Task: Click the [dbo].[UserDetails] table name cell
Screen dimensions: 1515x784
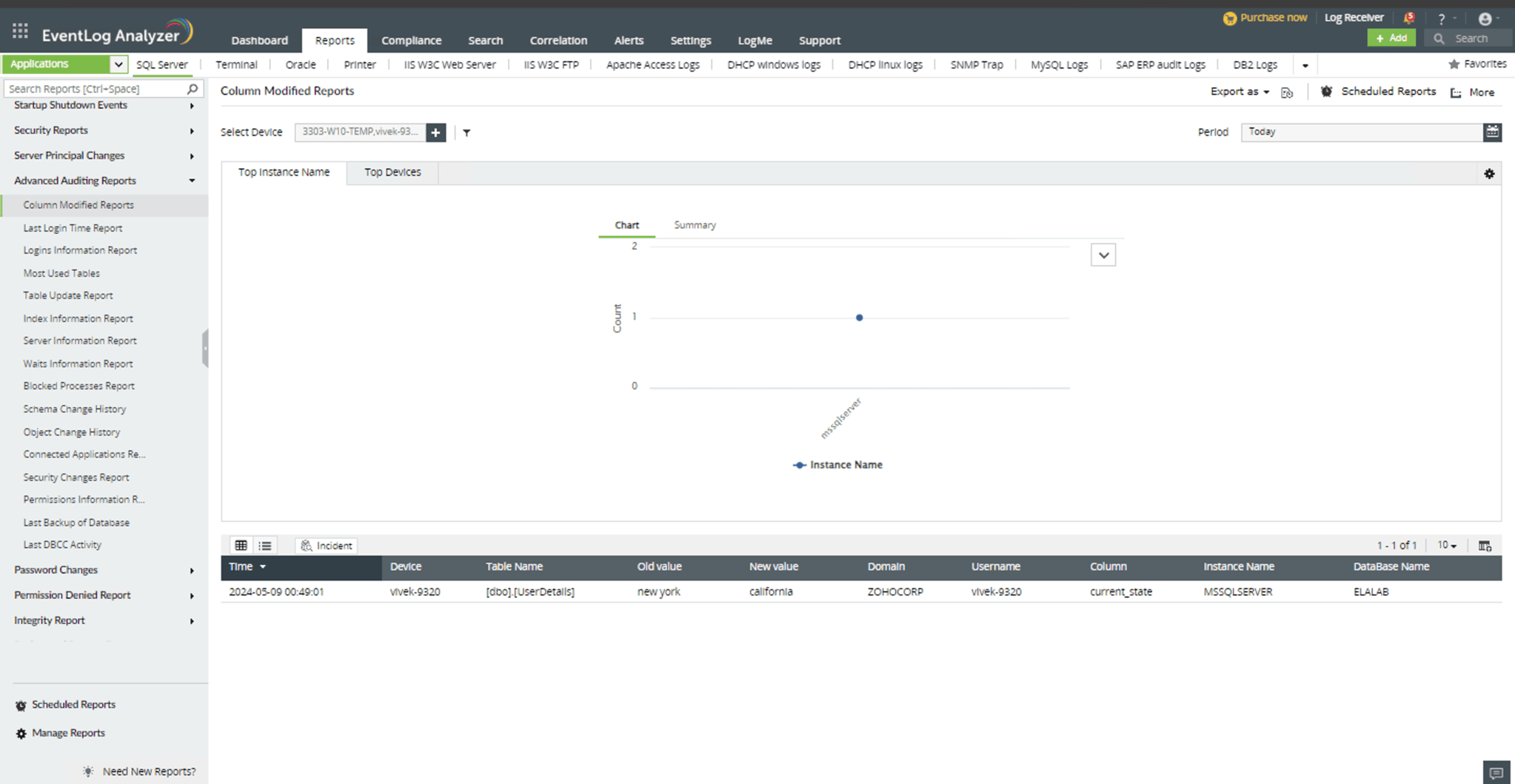Action: 530,592
